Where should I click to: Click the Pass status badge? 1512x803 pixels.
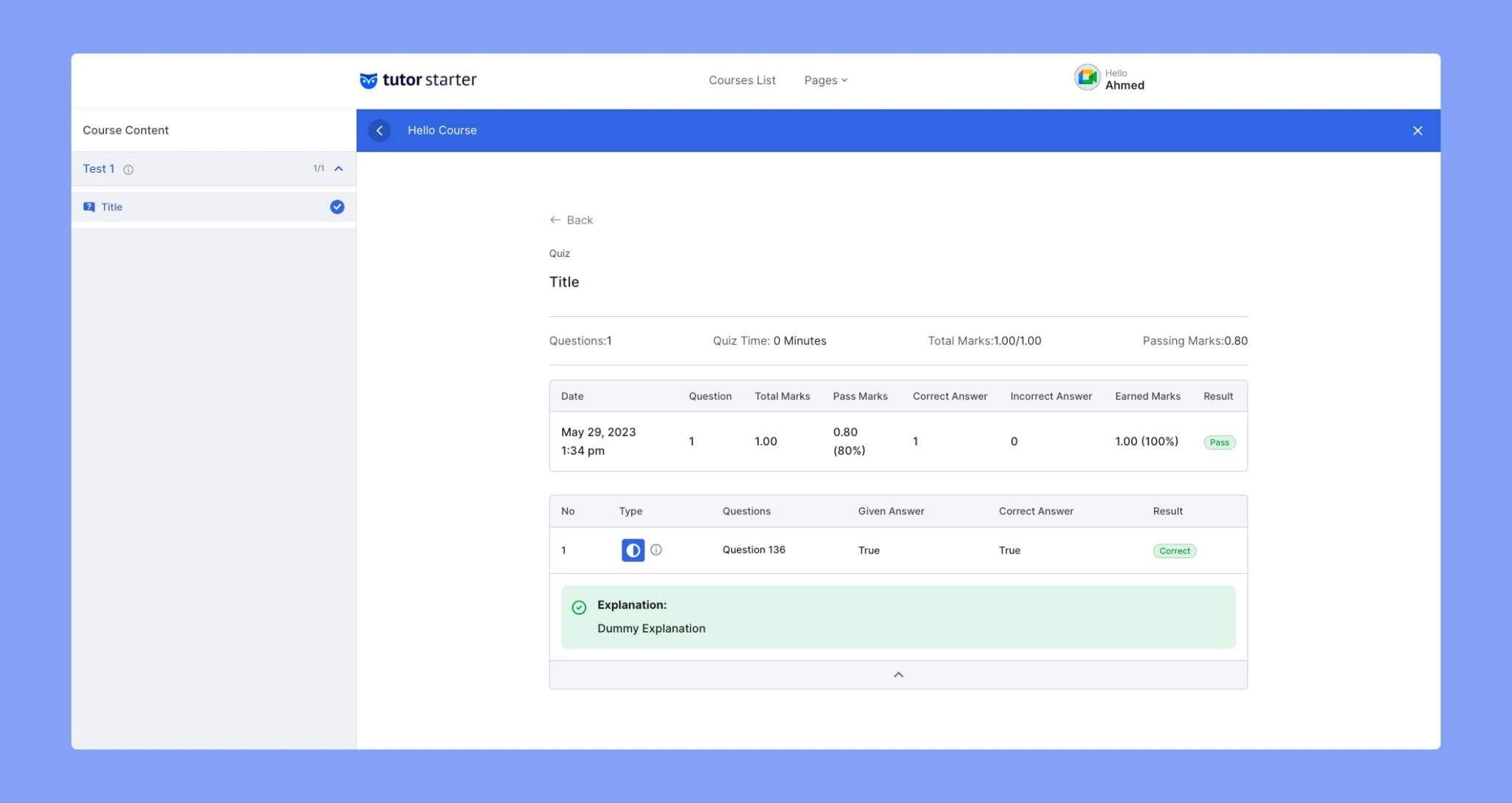pos(1220,442)
